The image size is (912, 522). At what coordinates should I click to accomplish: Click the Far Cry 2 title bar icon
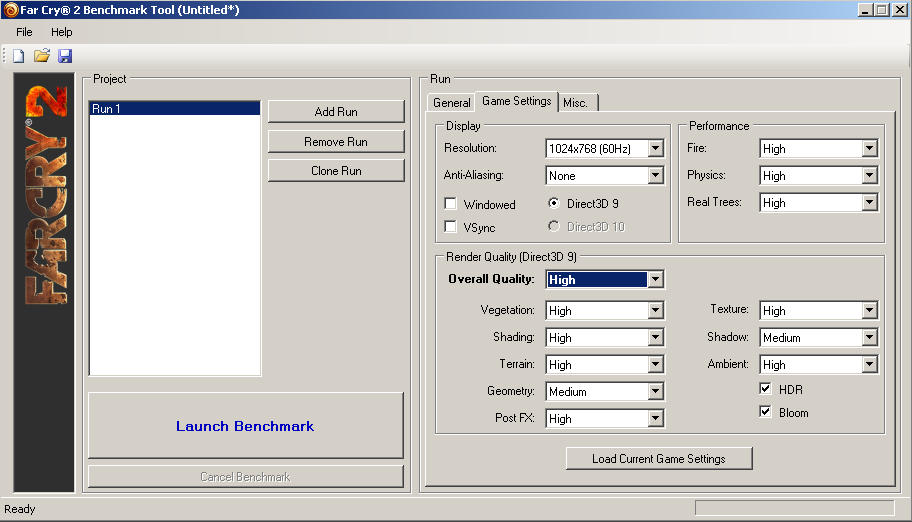tap(10, 10)
